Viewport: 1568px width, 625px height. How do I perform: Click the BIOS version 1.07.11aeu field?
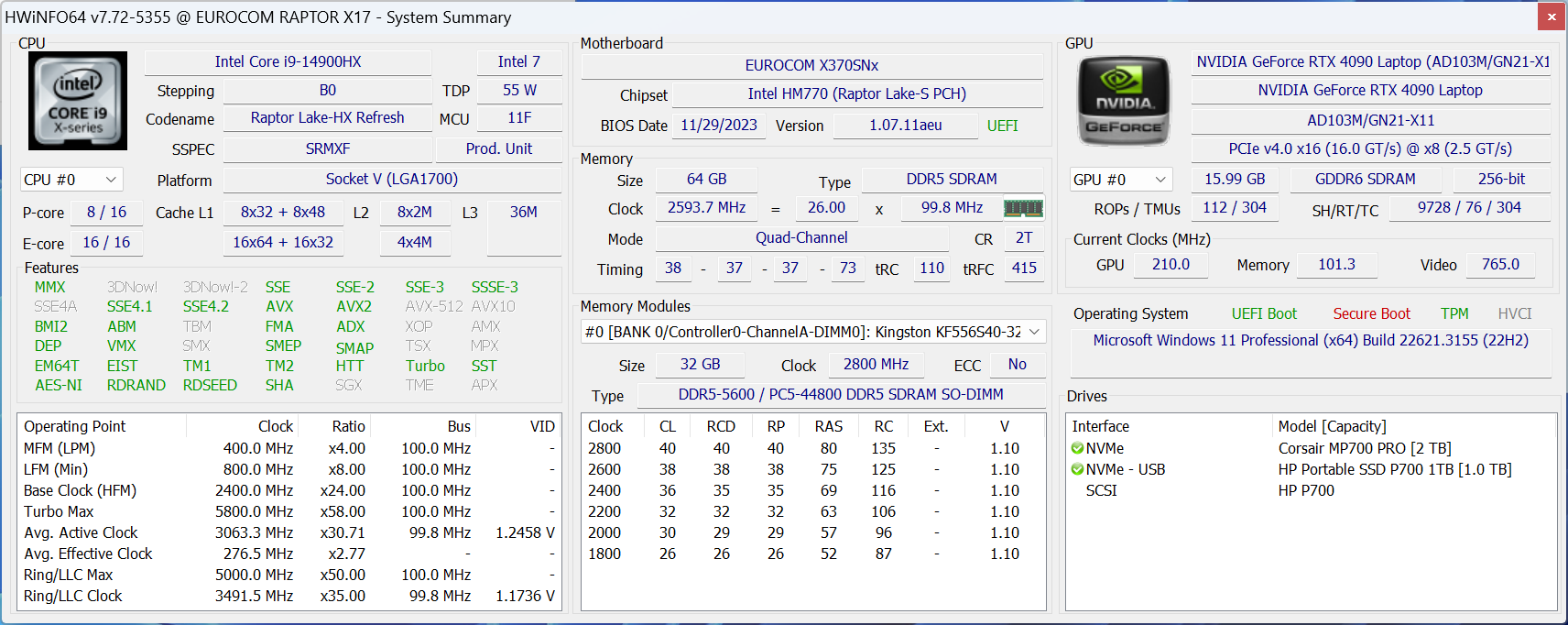[x=906, y=125]
